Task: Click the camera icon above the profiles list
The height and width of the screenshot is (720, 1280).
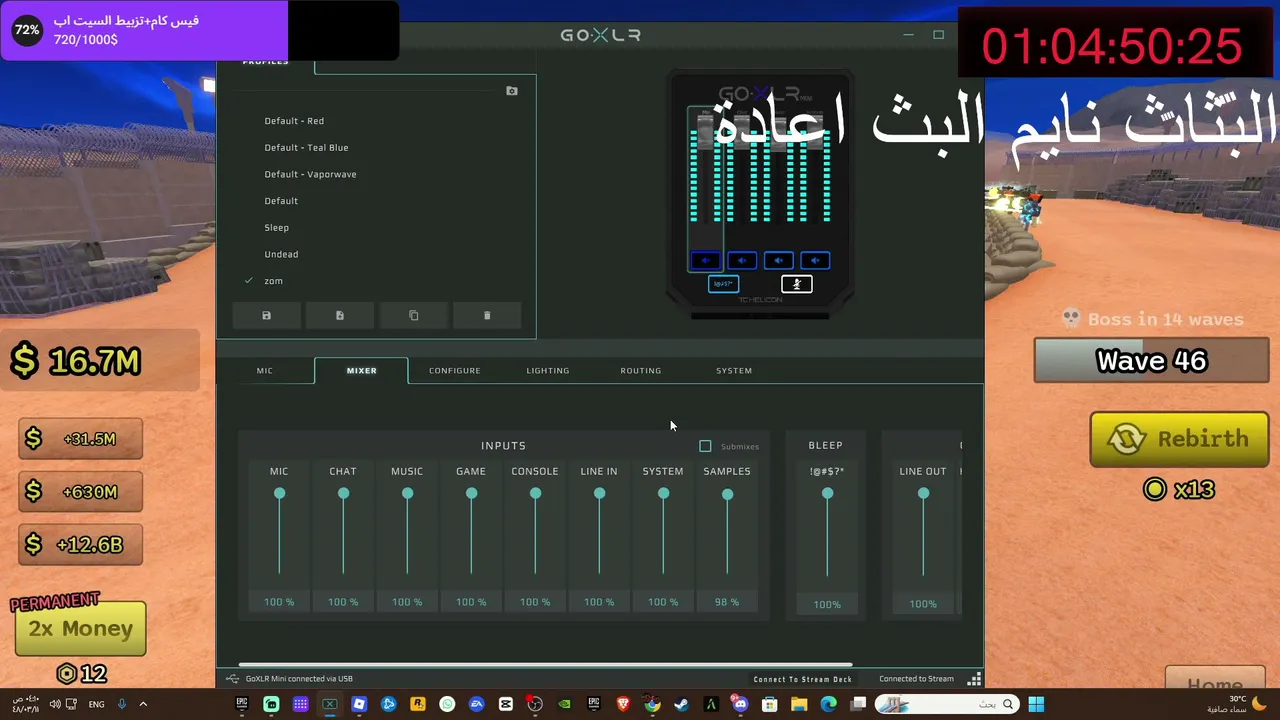Action: tap(512, 91)
